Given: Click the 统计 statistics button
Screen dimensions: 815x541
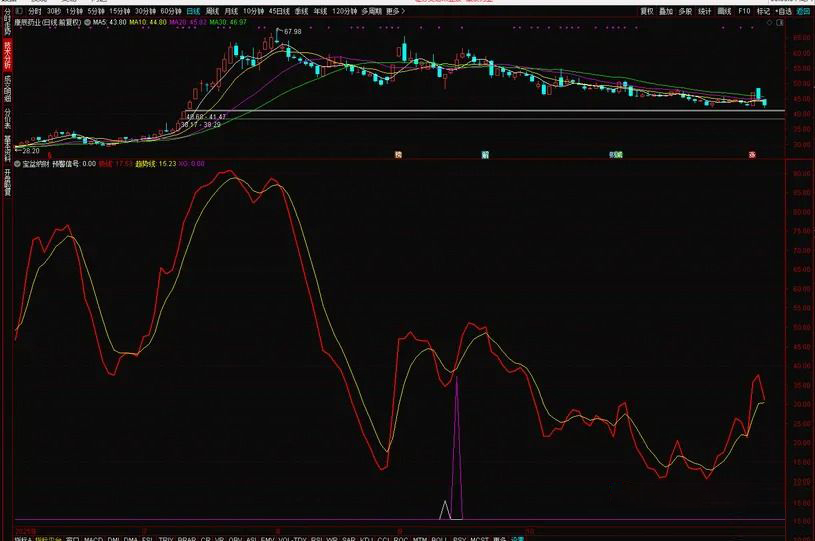Looking at the screenshot, I should 705,11.
